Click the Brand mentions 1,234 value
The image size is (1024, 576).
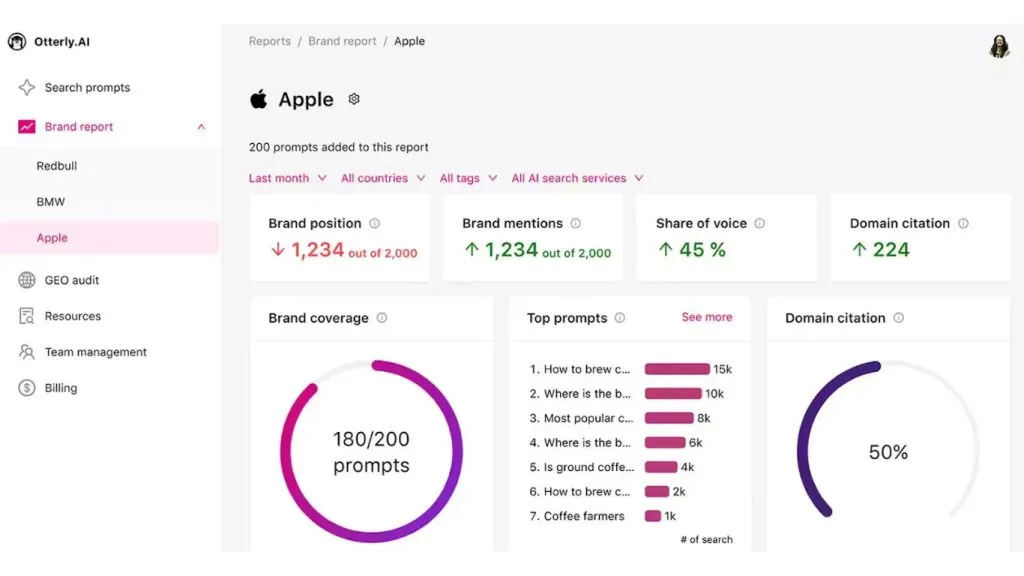[511, 249]
